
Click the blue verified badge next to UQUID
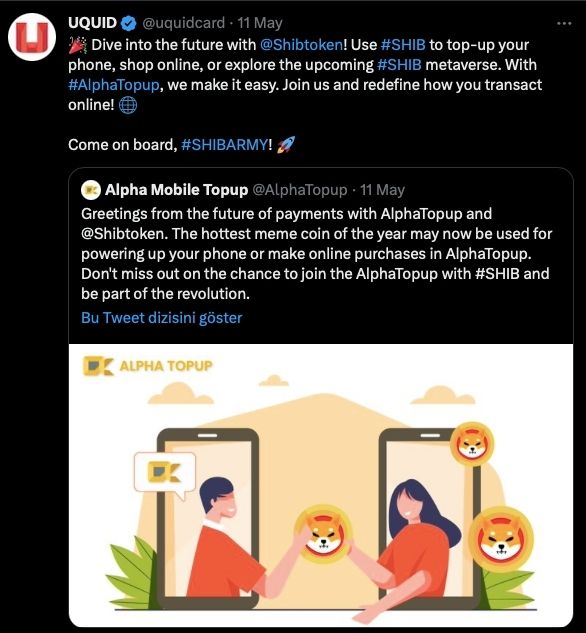coord(129,23)
